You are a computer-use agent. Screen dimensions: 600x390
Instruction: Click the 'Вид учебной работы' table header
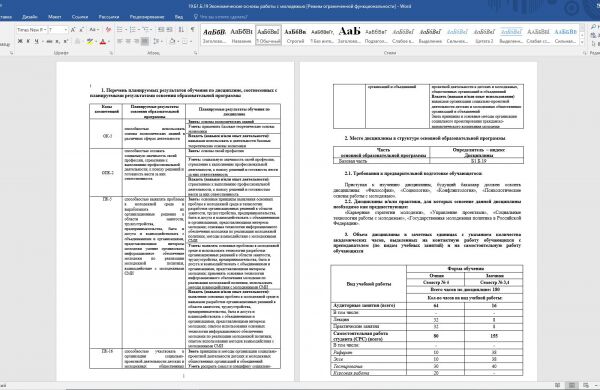(368, 284)
